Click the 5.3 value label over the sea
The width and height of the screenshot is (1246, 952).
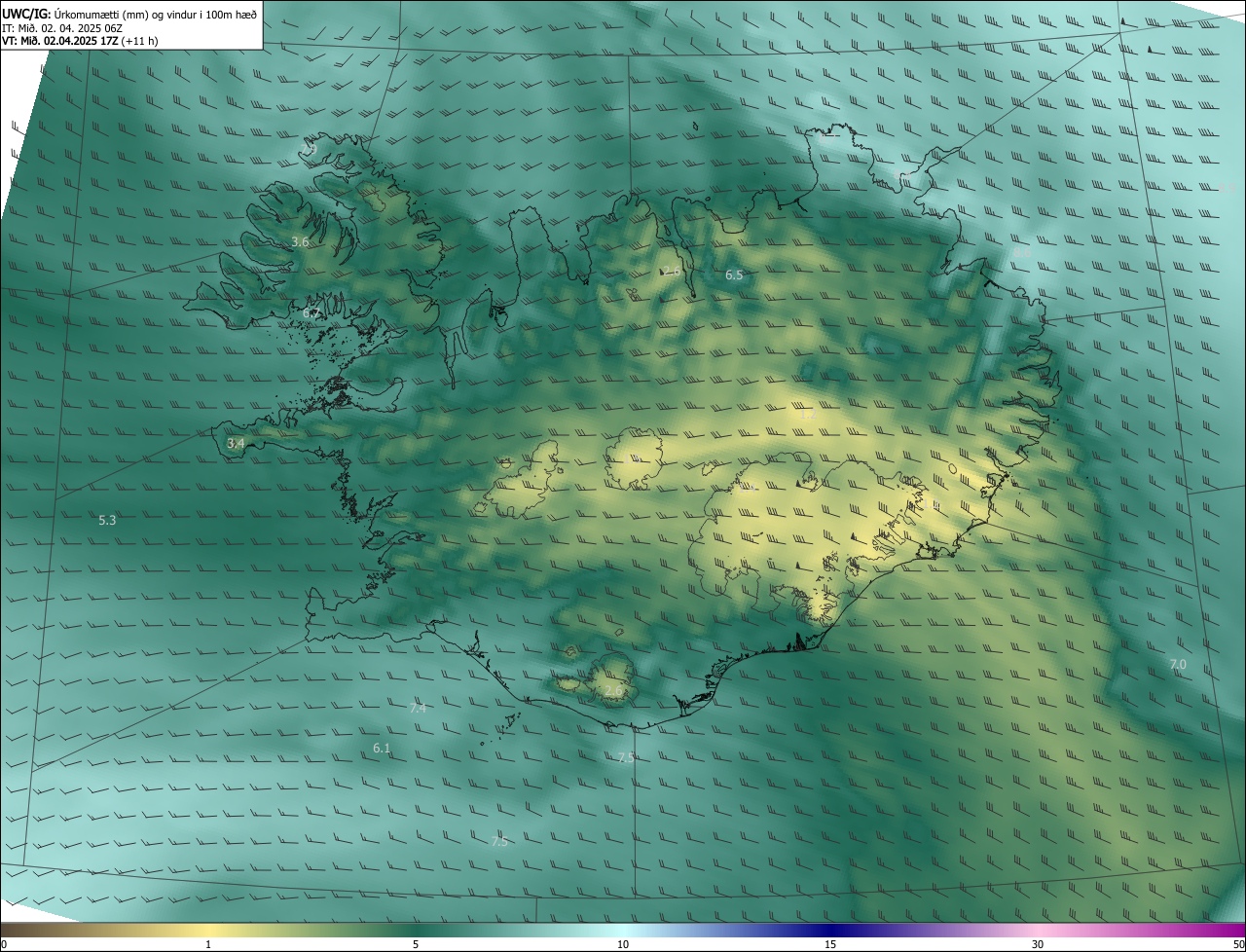[107, 521]
